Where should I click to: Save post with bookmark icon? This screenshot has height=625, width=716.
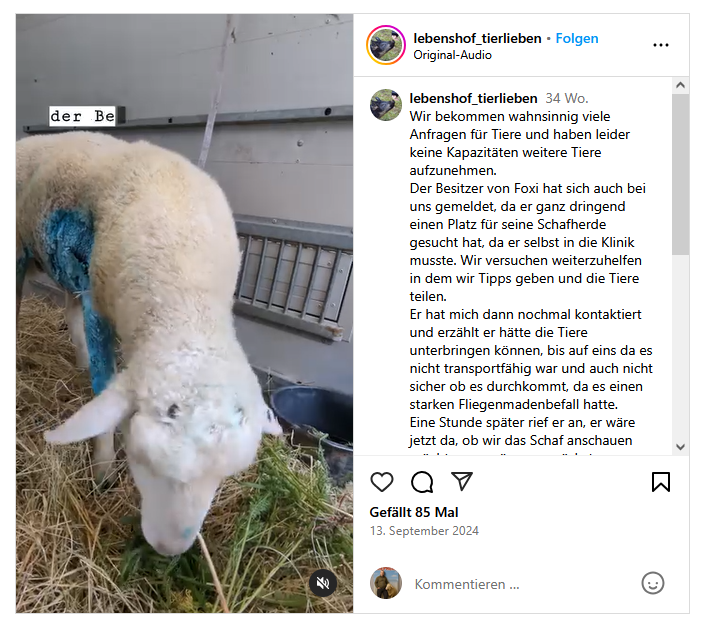click(661, 482)
